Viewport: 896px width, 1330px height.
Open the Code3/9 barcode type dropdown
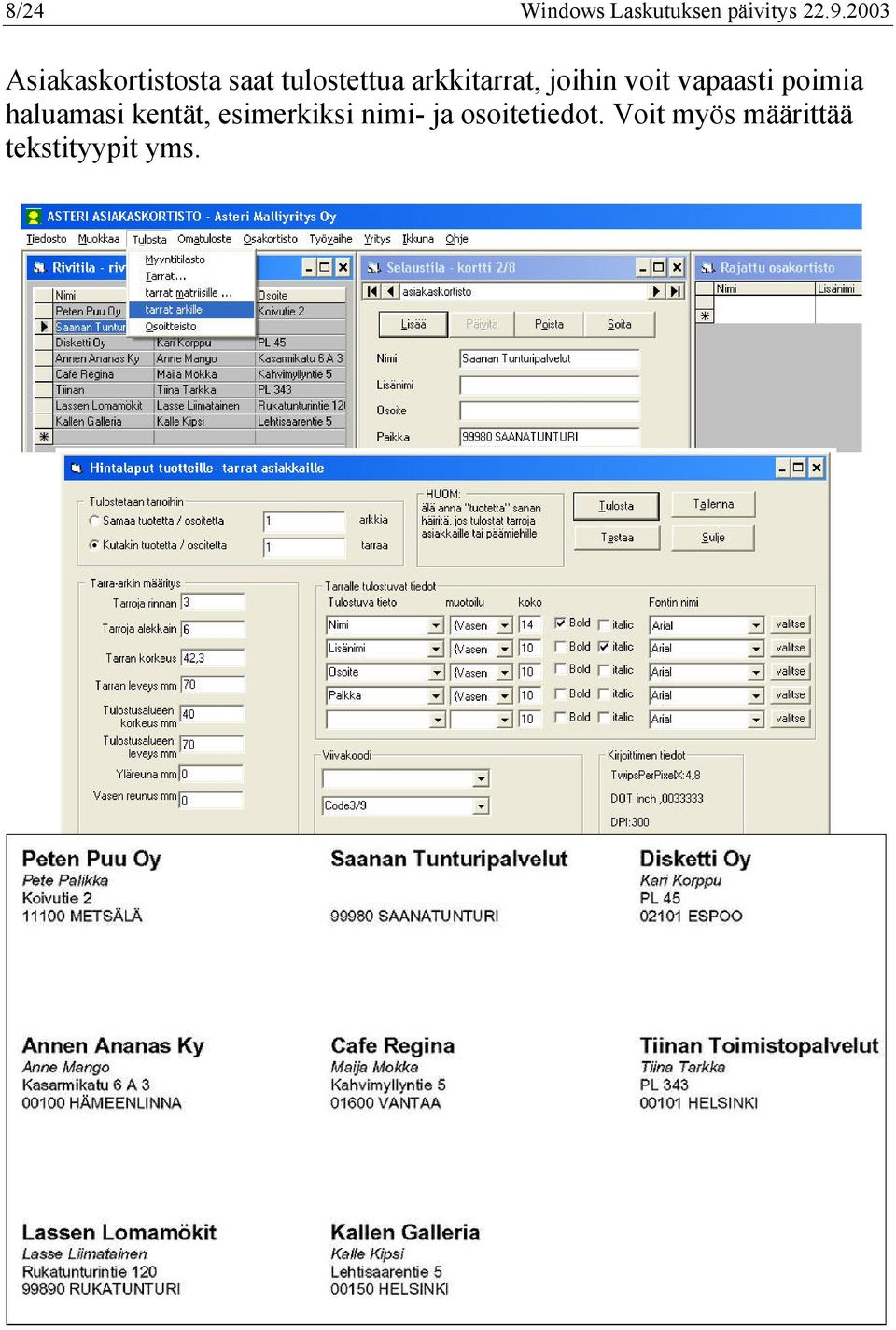coord(482,805)
